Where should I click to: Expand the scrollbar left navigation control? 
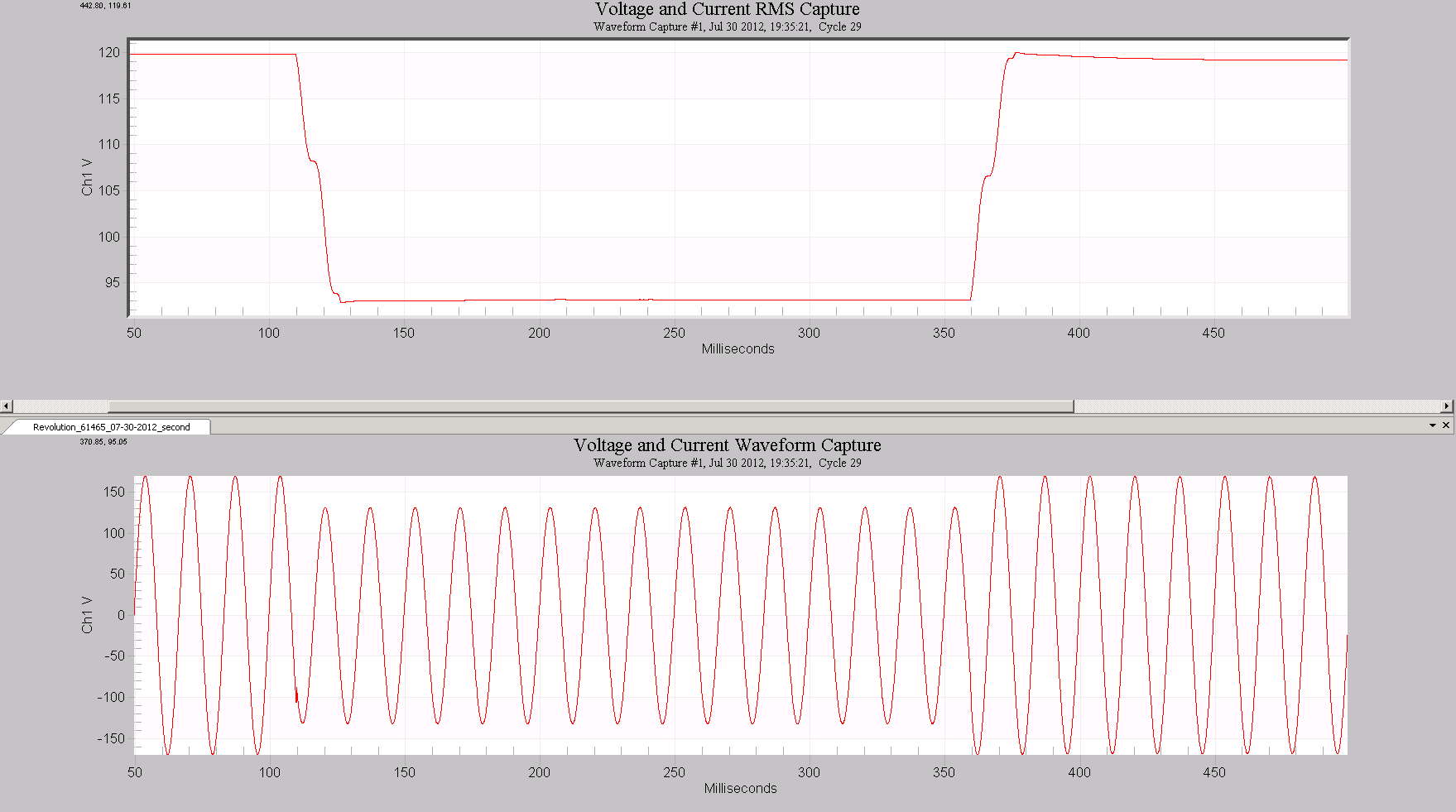tap(7, 406)
